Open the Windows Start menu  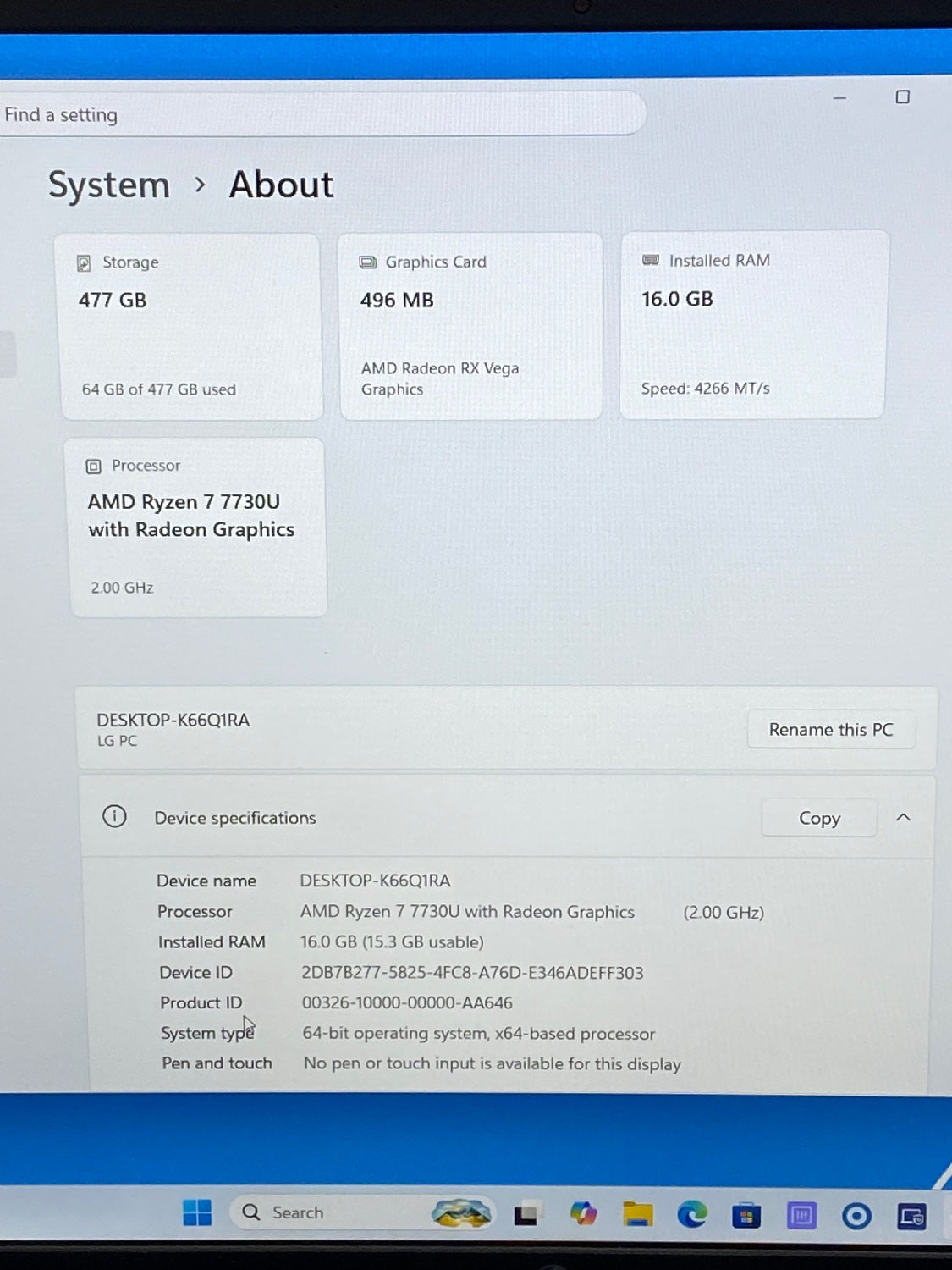197,1212
